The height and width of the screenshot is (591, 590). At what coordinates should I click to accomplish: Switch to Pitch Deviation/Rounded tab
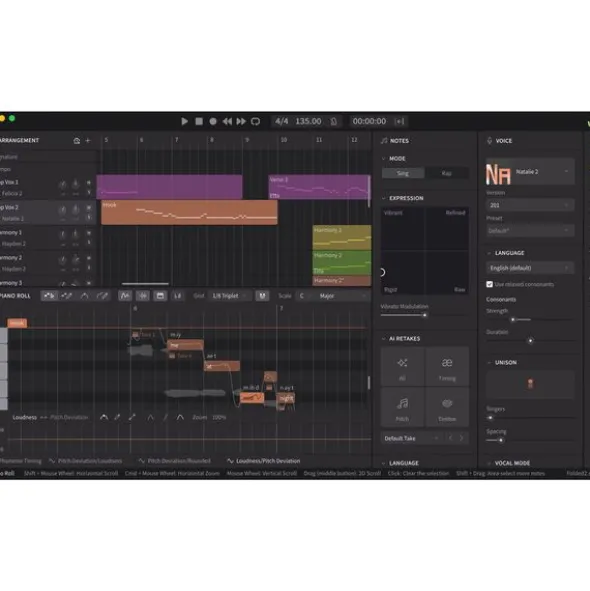pyautogui.click(x=175, y=461)
